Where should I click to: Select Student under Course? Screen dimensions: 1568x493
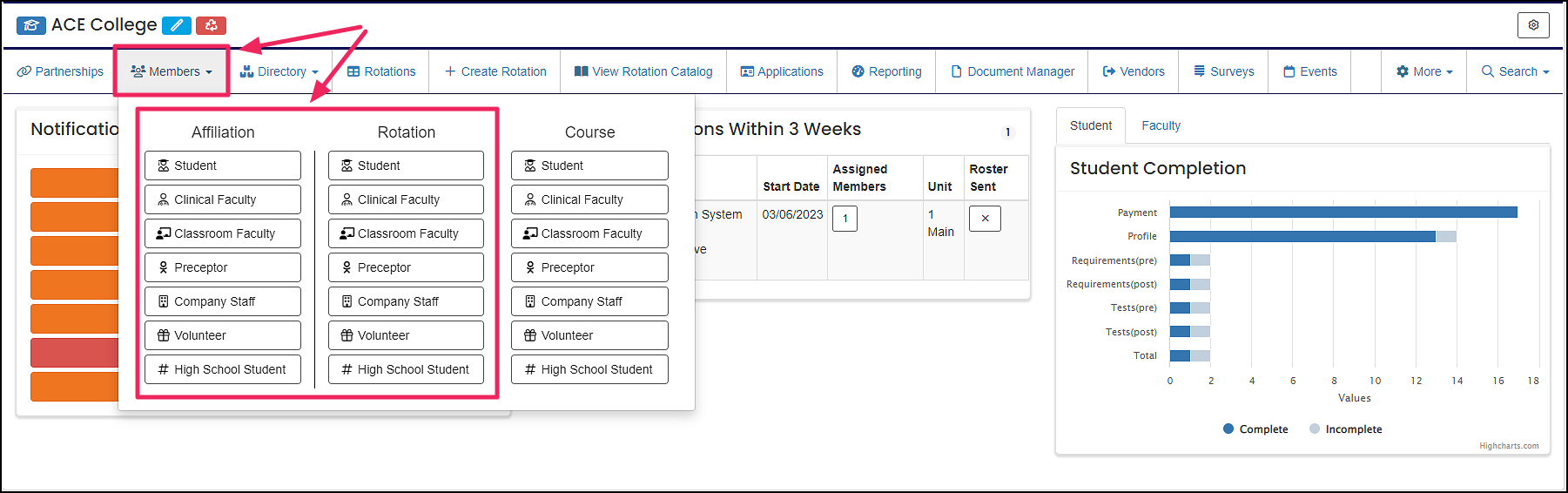point(589,165)
